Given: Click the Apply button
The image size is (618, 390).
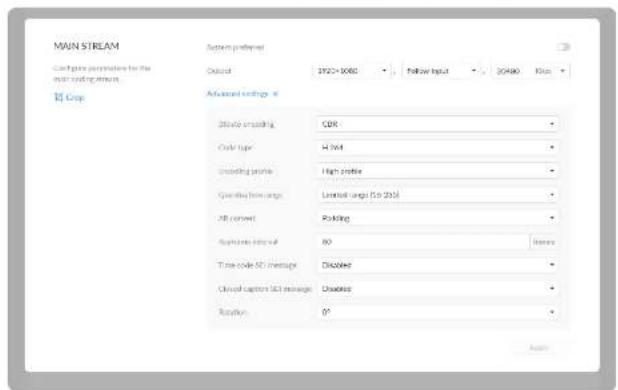Looking at the screenshot, I should click(x=538, y=348).
